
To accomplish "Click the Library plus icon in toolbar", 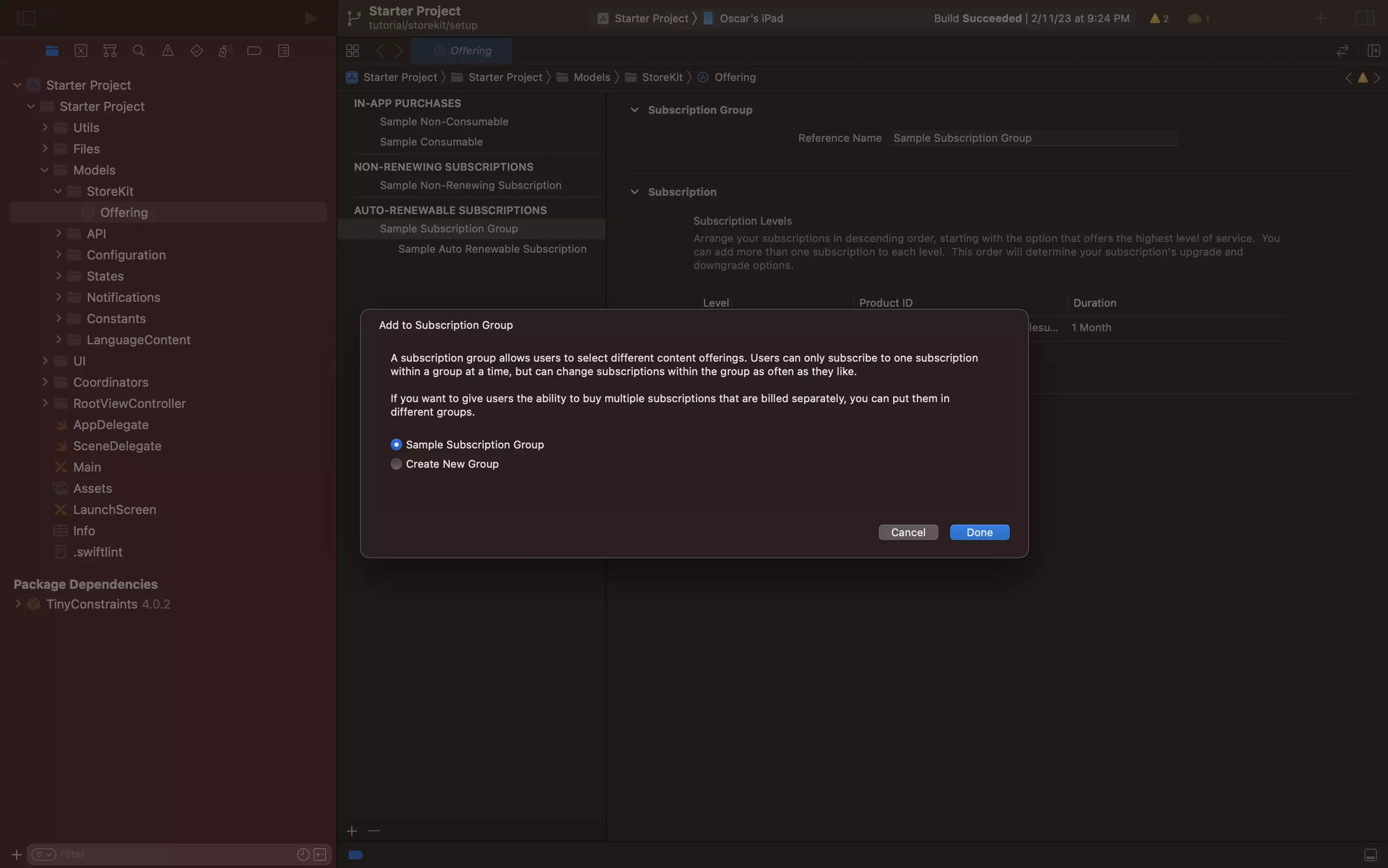I will [1320, 18].
